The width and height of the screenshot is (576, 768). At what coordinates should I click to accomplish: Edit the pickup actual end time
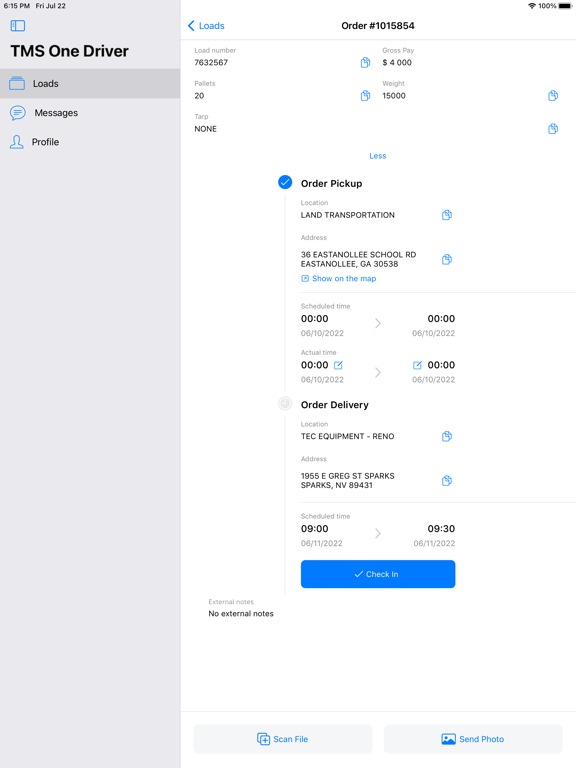(x=417, y=365)
